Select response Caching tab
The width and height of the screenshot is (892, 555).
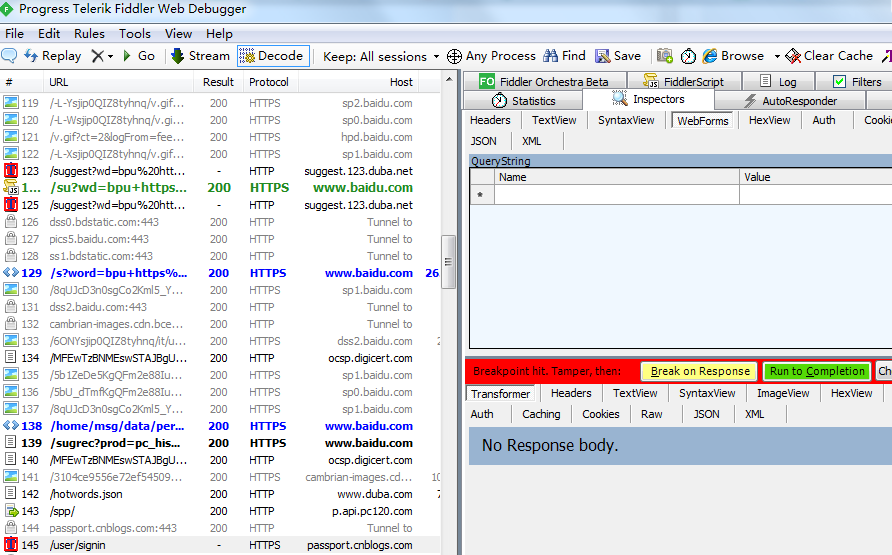541,414
